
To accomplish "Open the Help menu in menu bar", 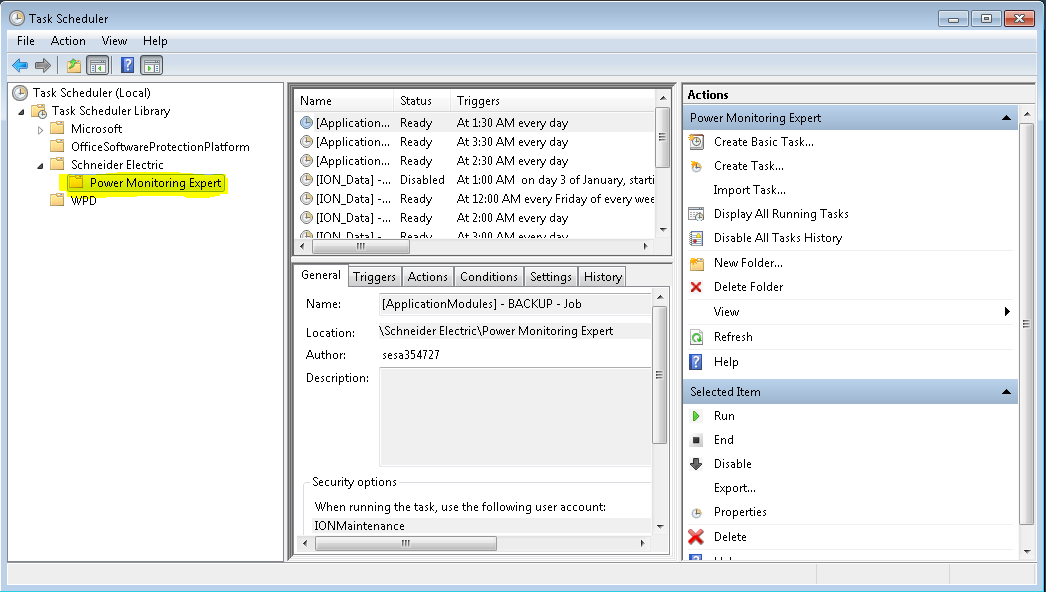I will tap(155, 41).
